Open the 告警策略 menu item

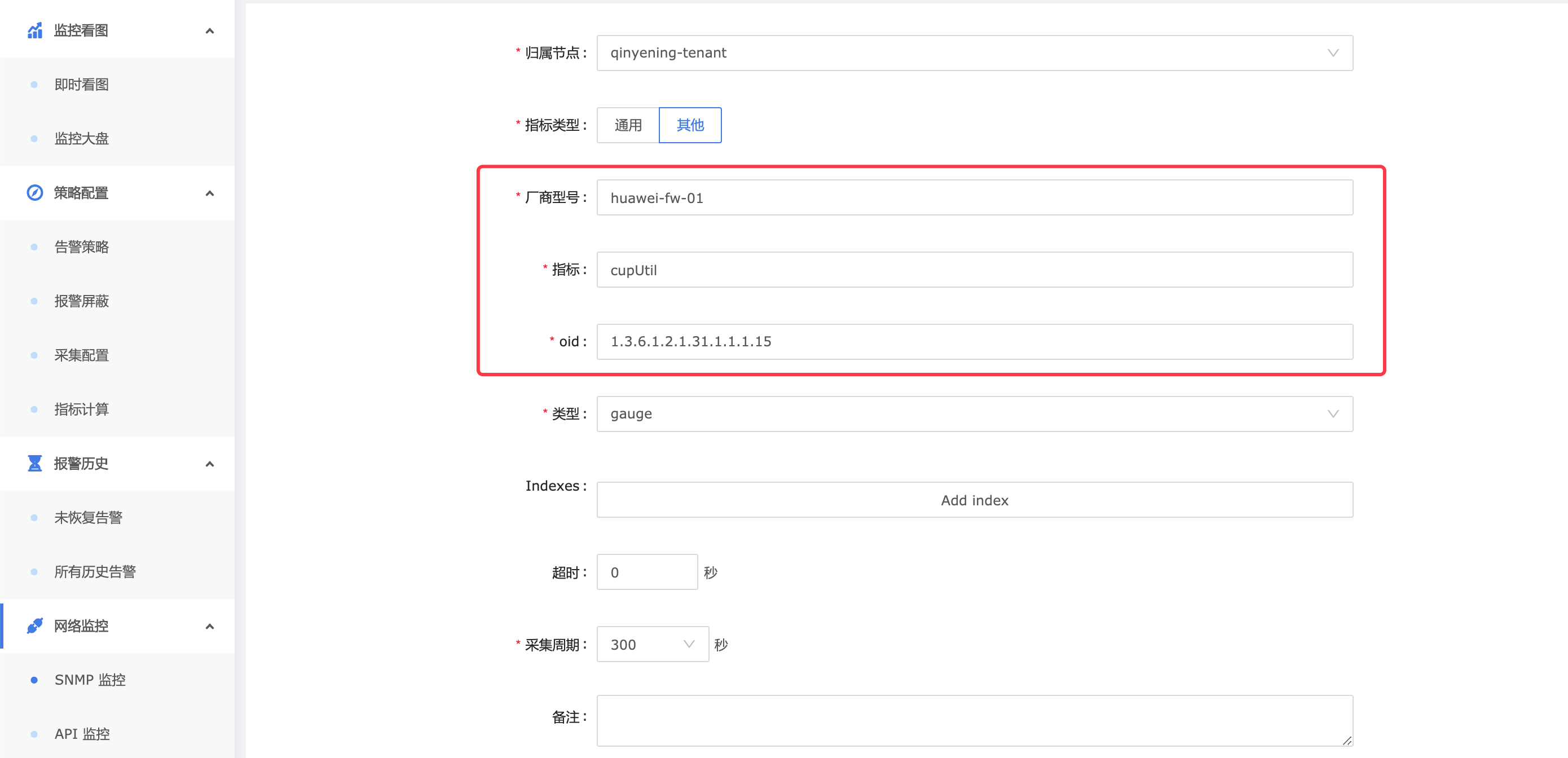(x=82, y=247)
